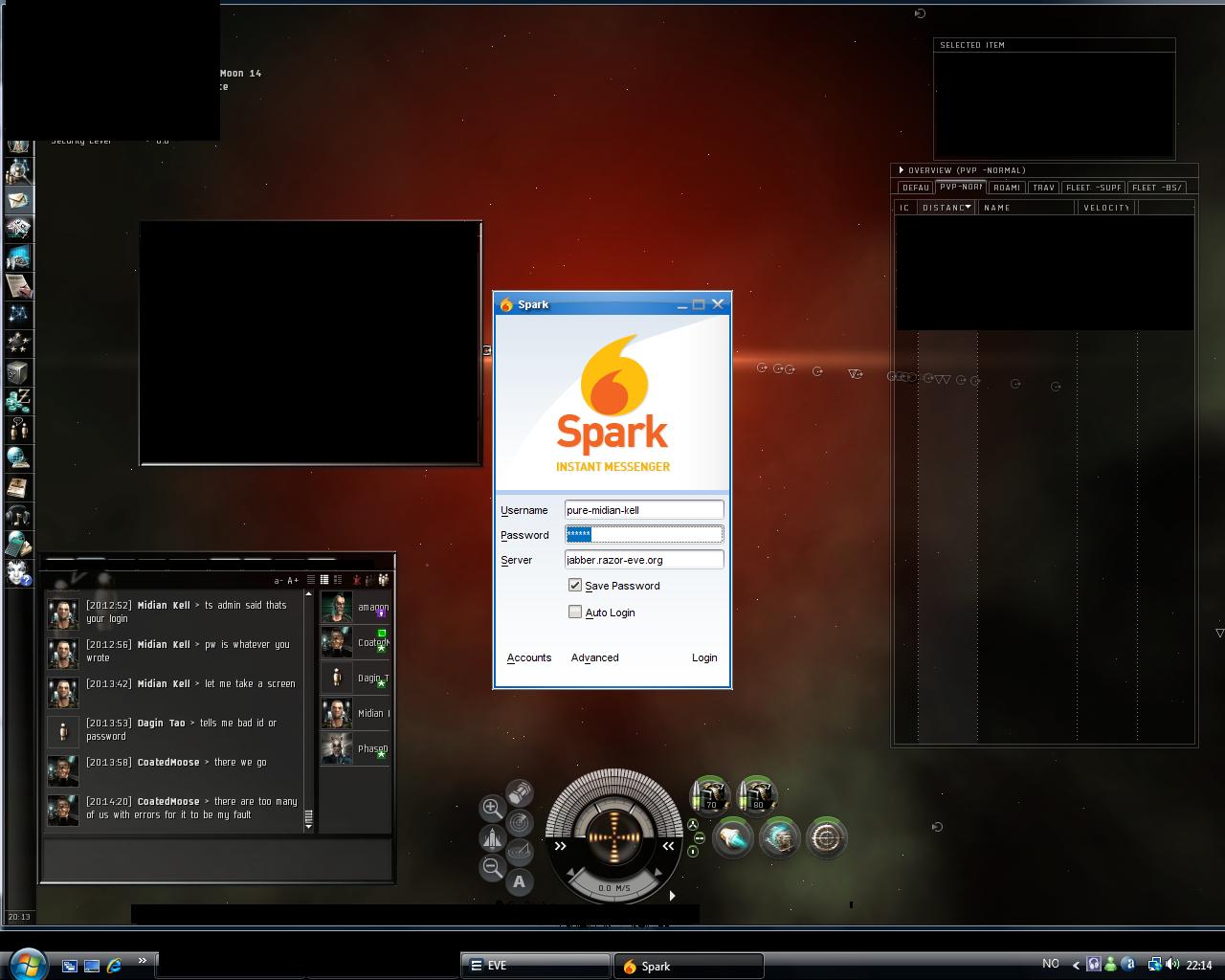This screenshot has width=1225, height=980.
Task: Open the help face icon in the sidebar
Action: coord(18,573)
